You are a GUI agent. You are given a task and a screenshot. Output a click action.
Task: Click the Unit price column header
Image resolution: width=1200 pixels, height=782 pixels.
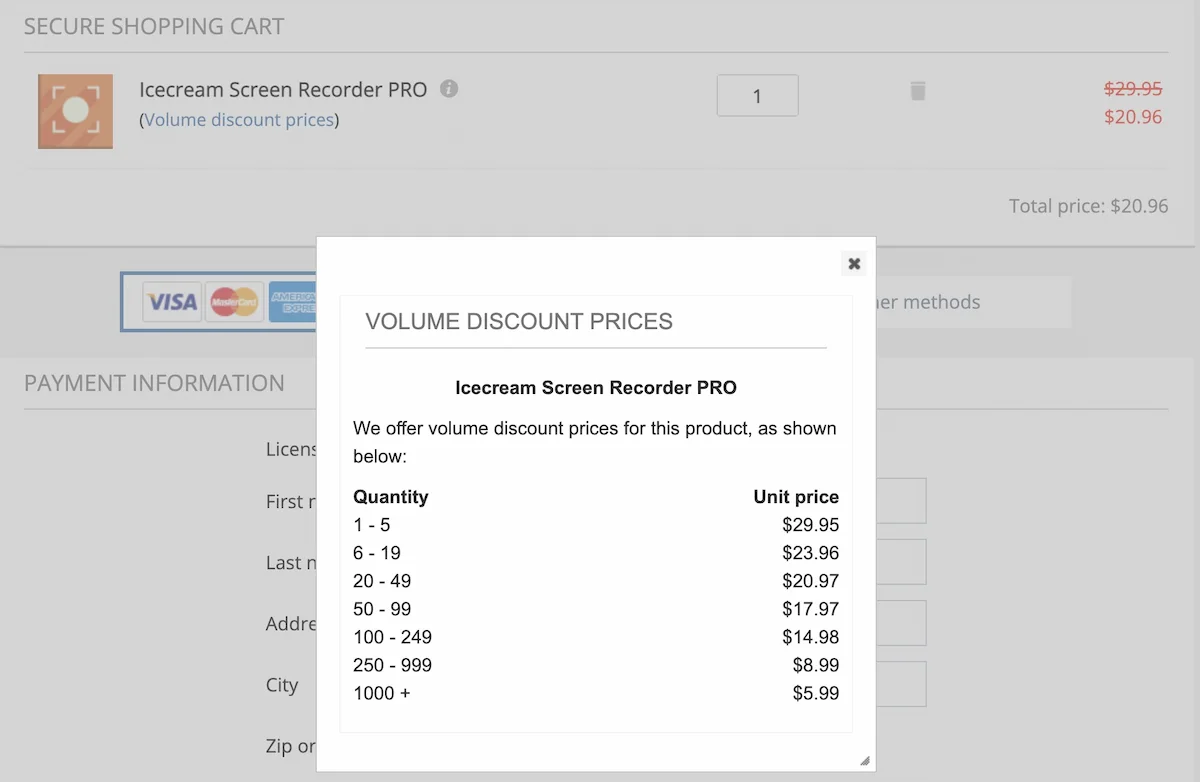796,497
